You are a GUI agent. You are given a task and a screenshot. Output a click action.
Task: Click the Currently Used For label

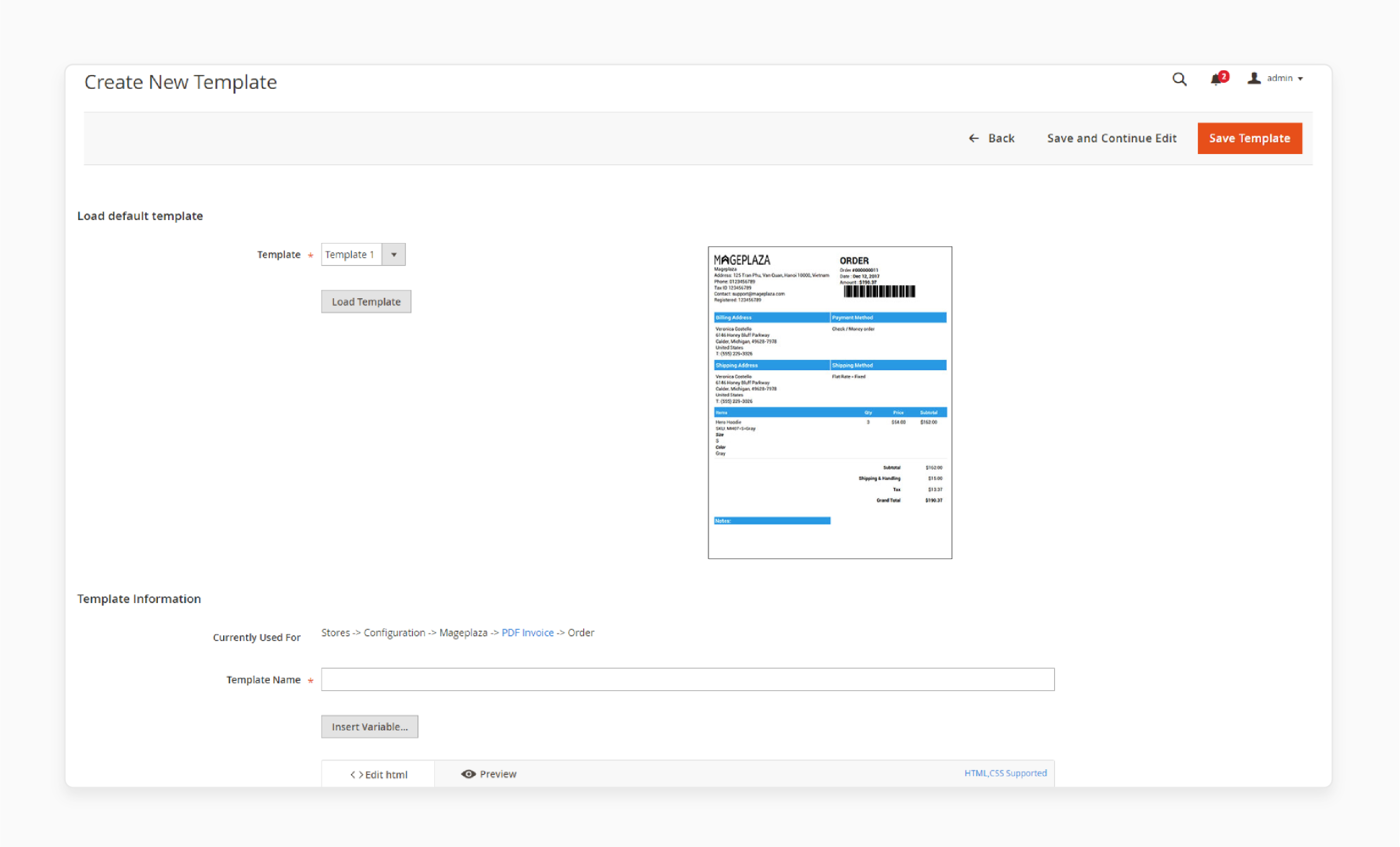point(257,637)
